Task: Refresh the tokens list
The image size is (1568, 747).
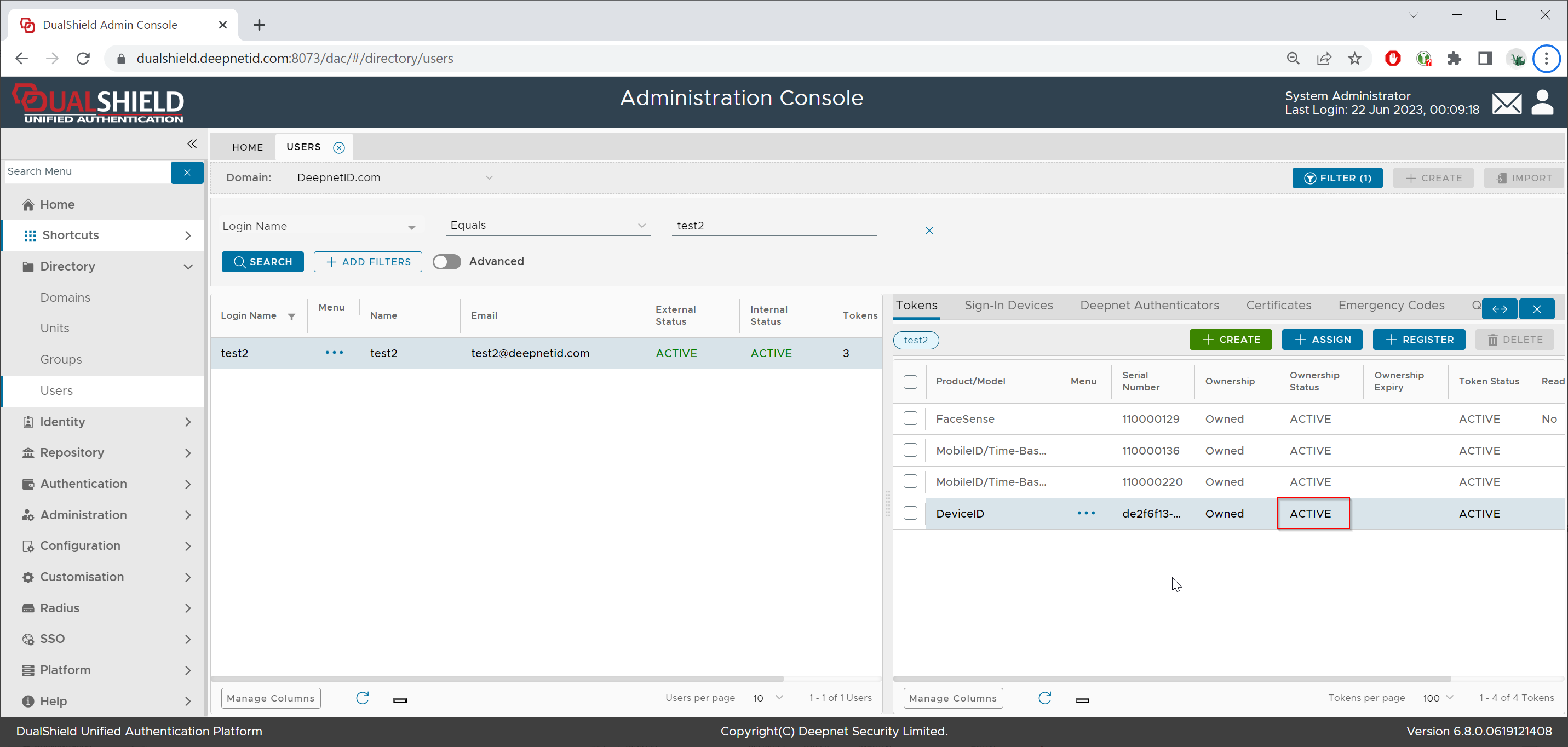Action: coord(1044,698)
